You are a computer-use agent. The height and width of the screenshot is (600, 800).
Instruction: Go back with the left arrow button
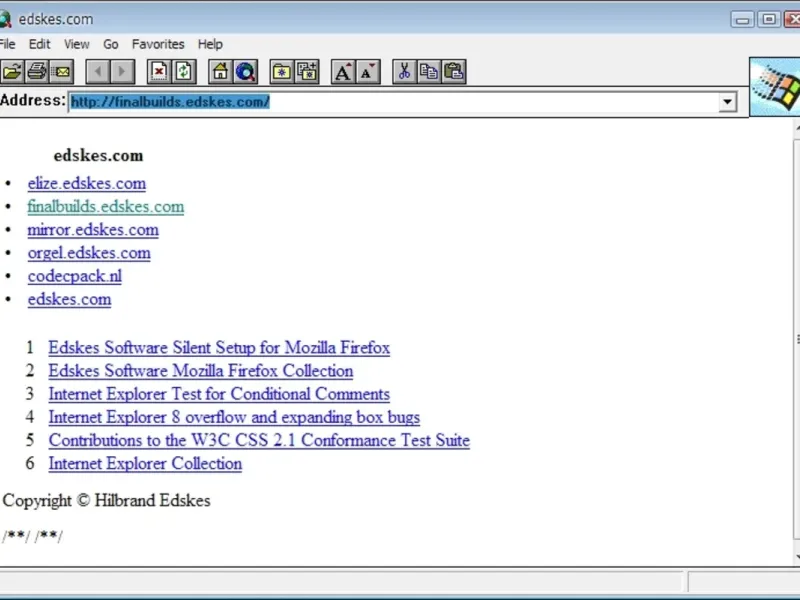click(x=98, y=71)
